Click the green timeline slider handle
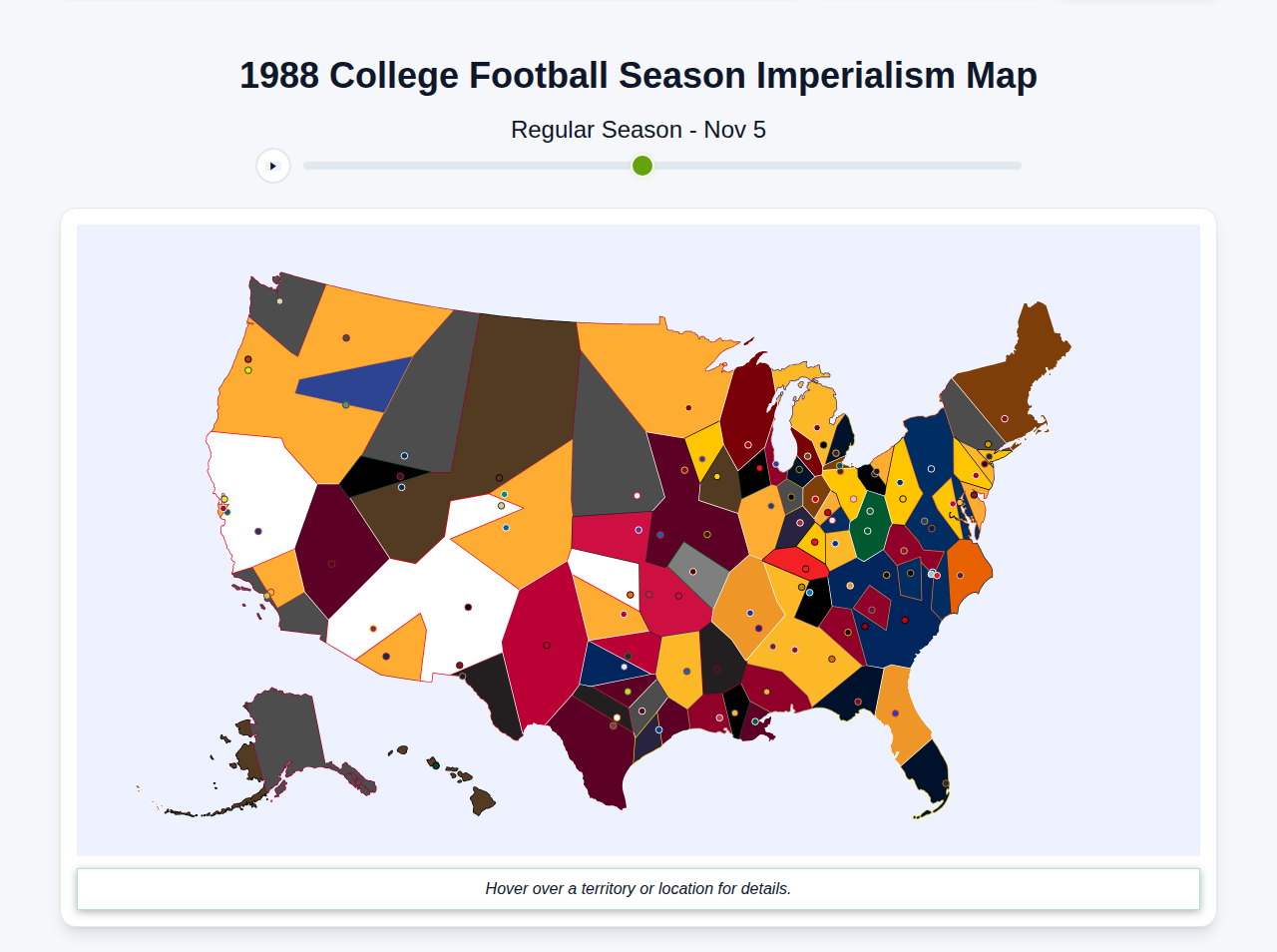Screen dimensions: 1277x952 tap(641, 166)
